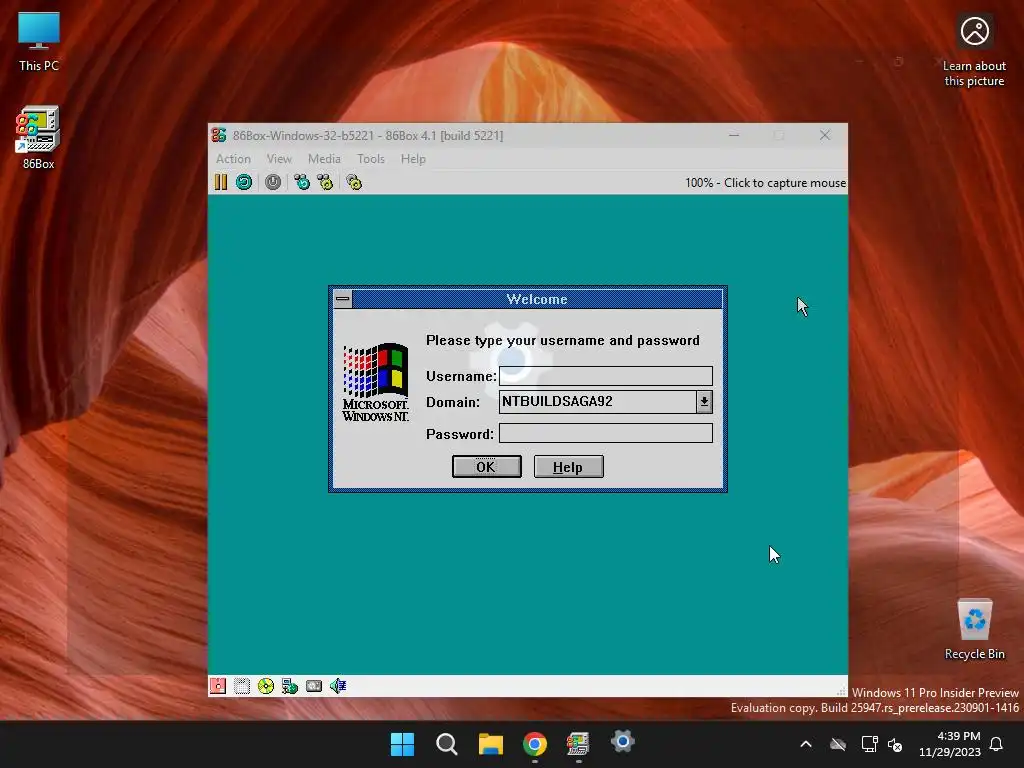Click the muted volume tray icon
1024x768 pixels.
[895, 744]
